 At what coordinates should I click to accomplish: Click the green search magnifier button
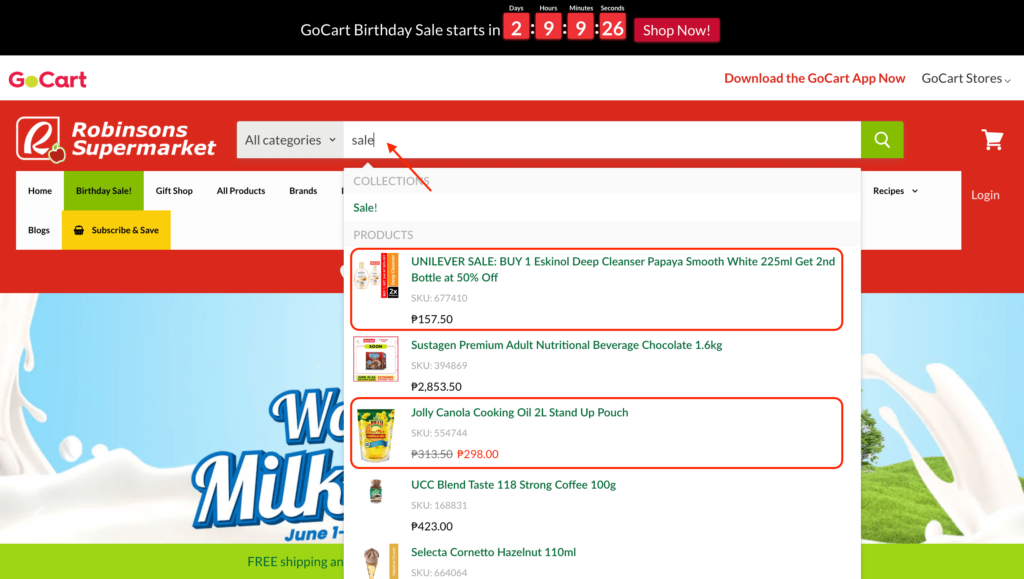tap(882, 140)
